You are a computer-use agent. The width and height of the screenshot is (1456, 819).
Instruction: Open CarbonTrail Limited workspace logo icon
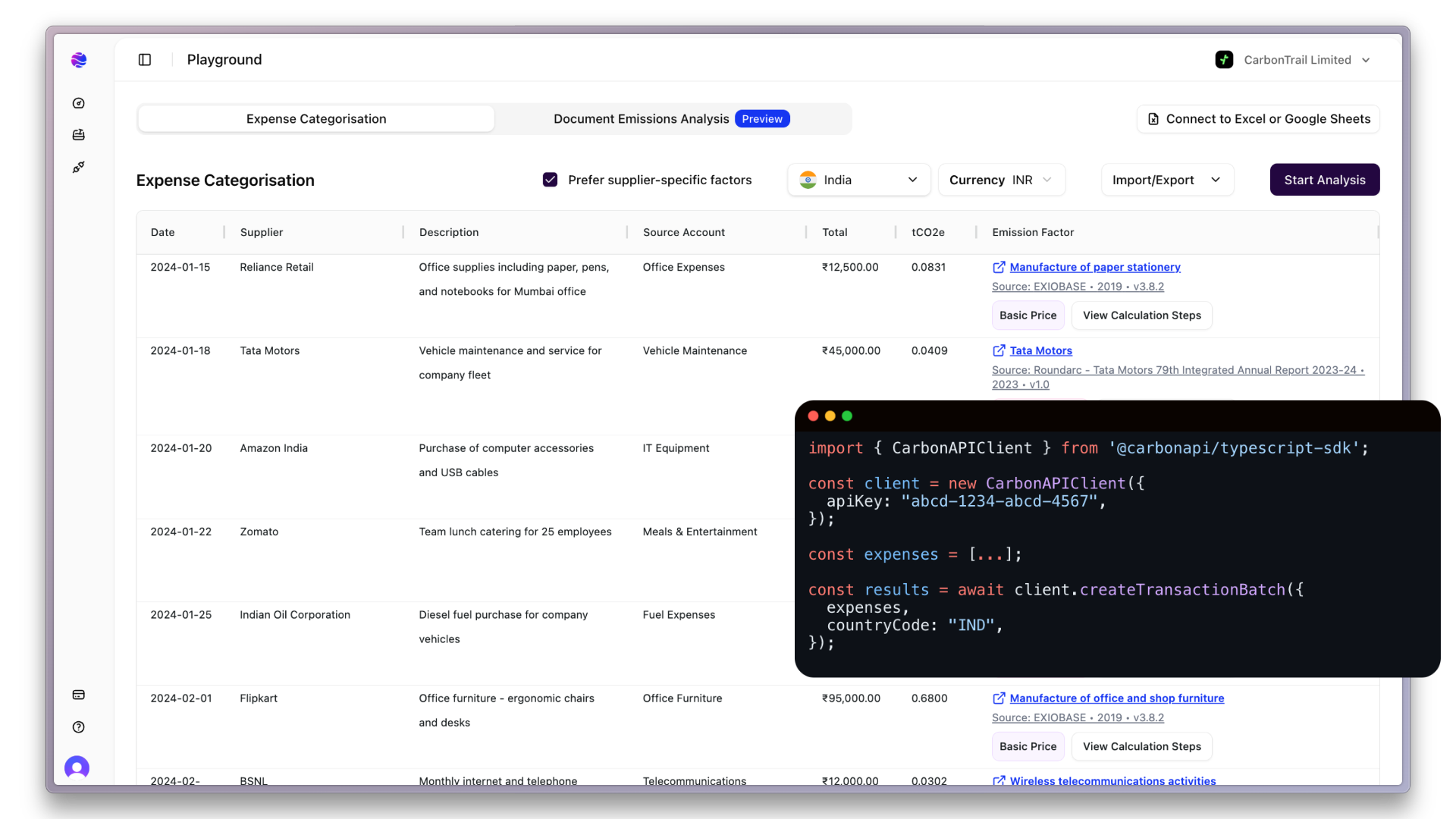pyautogui.click(x=1225, y=59)
